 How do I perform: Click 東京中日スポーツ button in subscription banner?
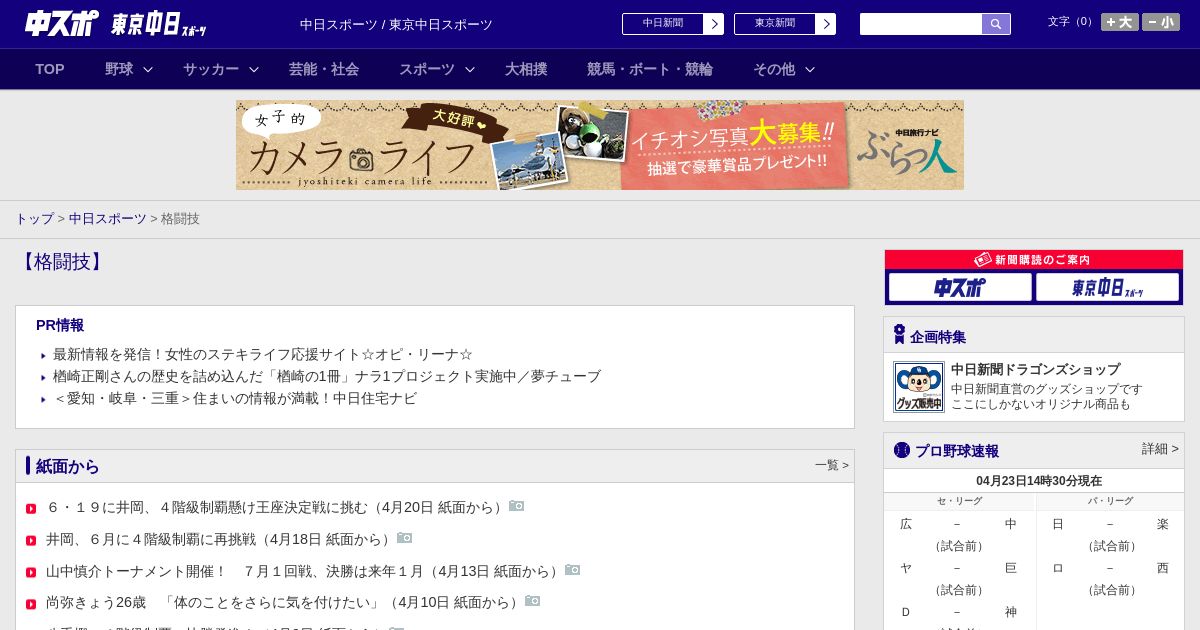coord(1107,287)
